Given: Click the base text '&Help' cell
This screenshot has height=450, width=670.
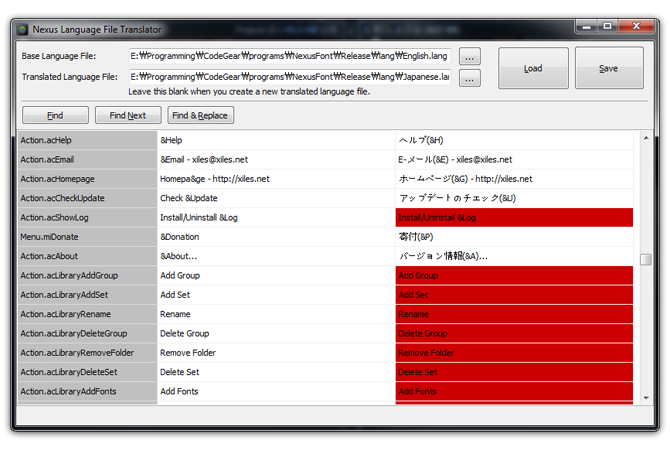Looking at the screenshot, I should (x=276, y=140).
